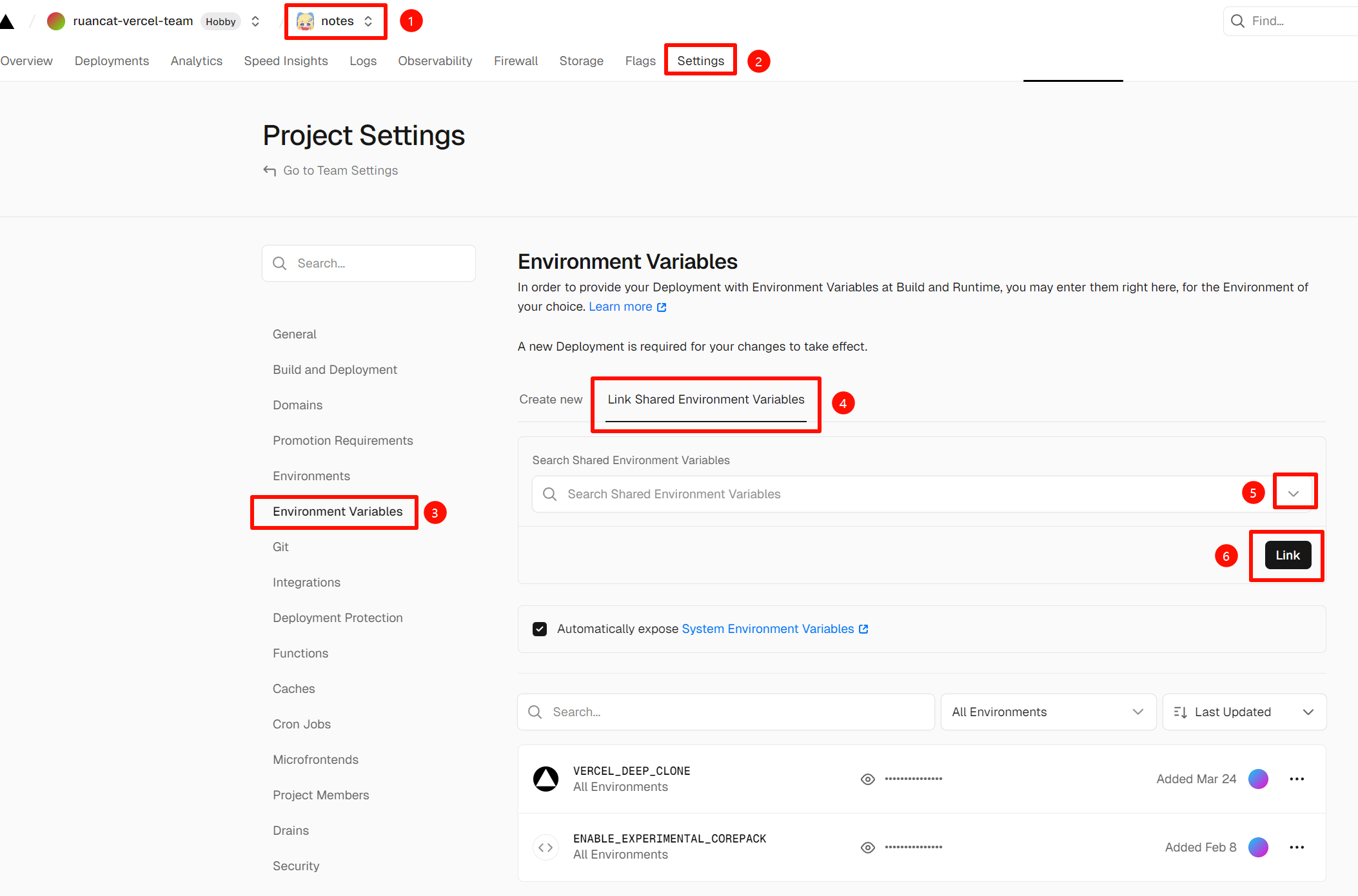
Task: Click the Vercel icon beside VERCEL_DEEP_CLONE
Action: click(546, 779)
